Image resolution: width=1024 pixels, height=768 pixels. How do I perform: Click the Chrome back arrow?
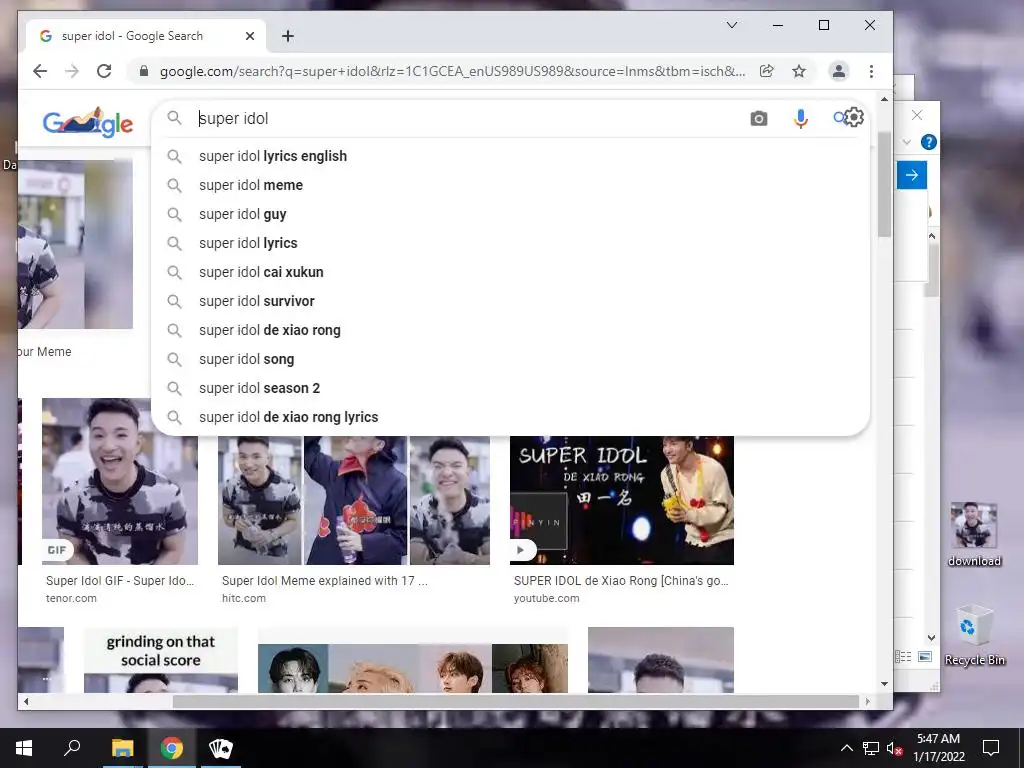(x=40, y=71)
